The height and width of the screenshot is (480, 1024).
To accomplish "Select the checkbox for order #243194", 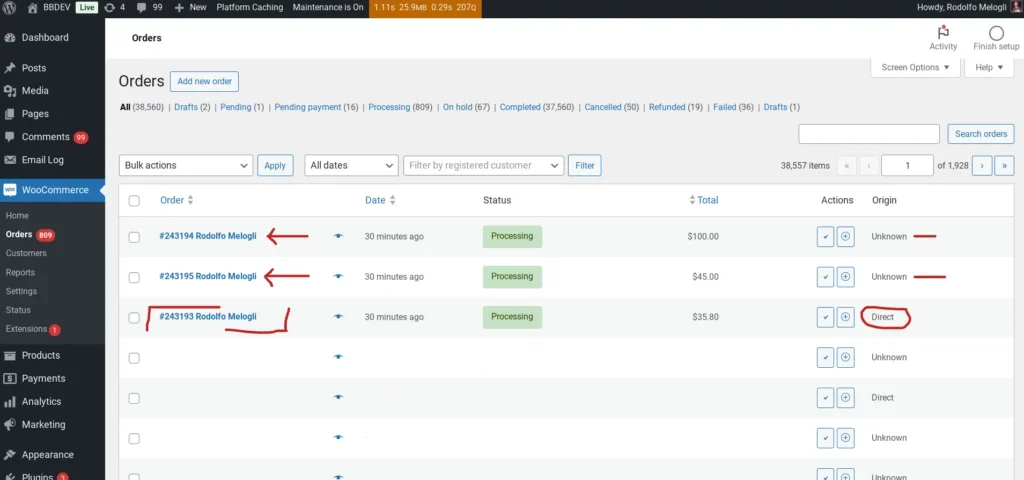I will click(x=134, y=237).
